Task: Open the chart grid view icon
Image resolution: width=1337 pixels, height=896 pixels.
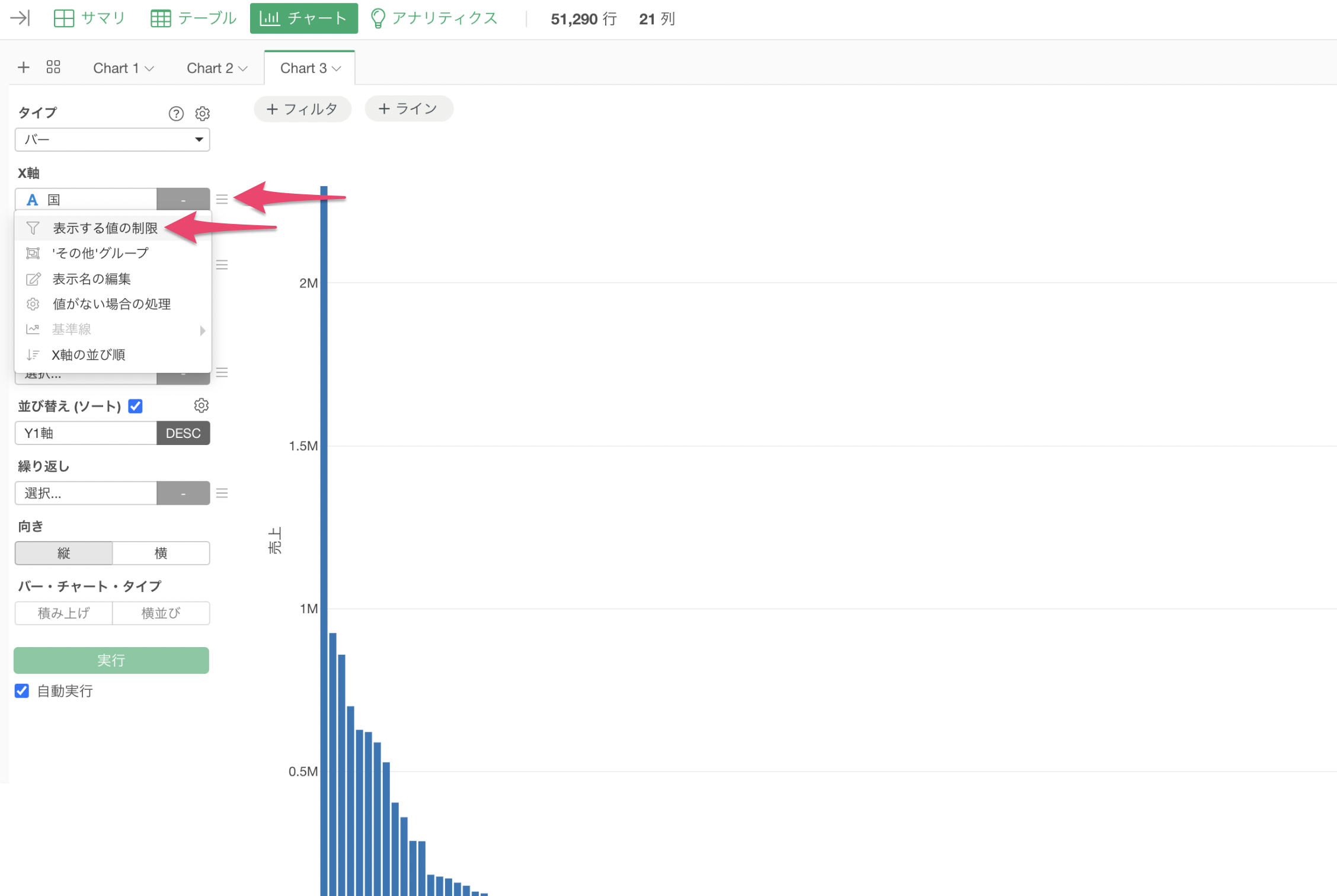Action: click(53, 67)
